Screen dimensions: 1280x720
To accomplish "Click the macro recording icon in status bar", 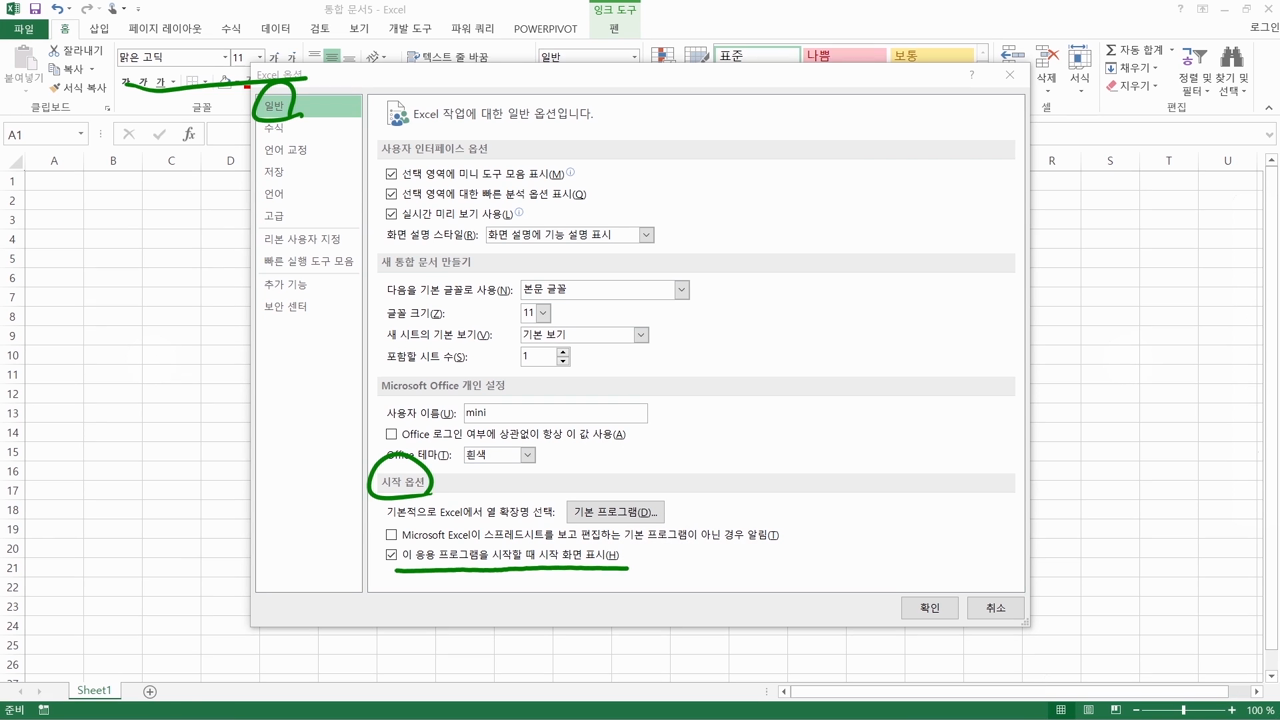I will pos(44,710).
